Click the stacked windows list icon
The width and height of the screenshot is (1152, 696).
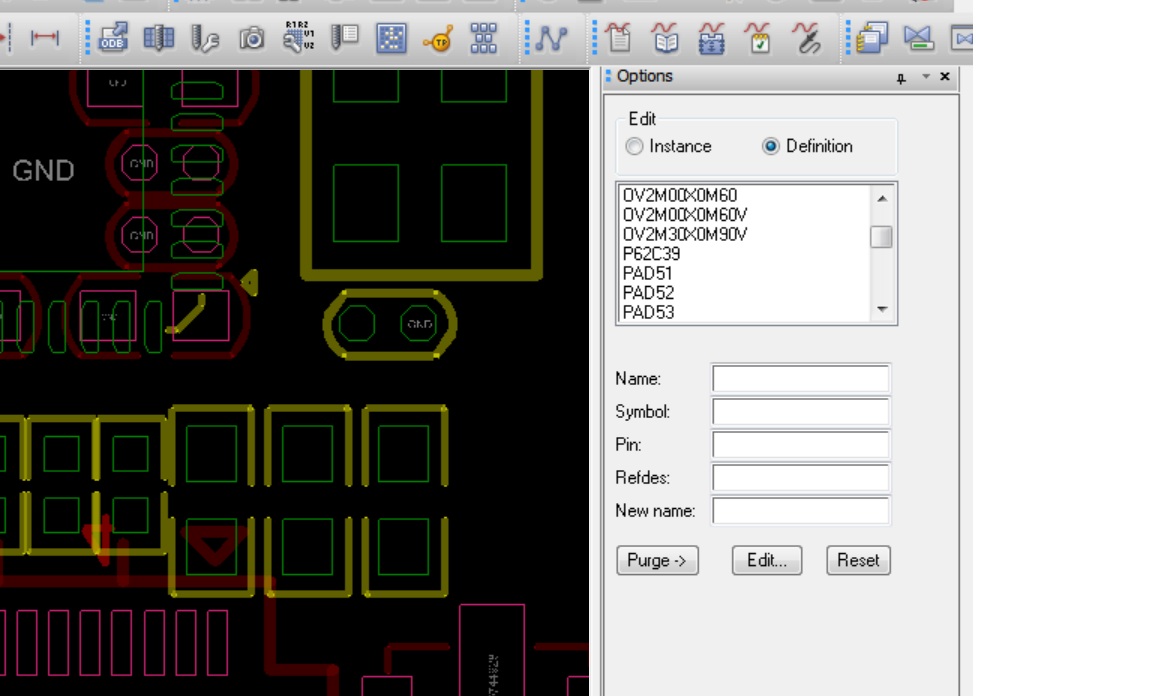tap(871, 37)
